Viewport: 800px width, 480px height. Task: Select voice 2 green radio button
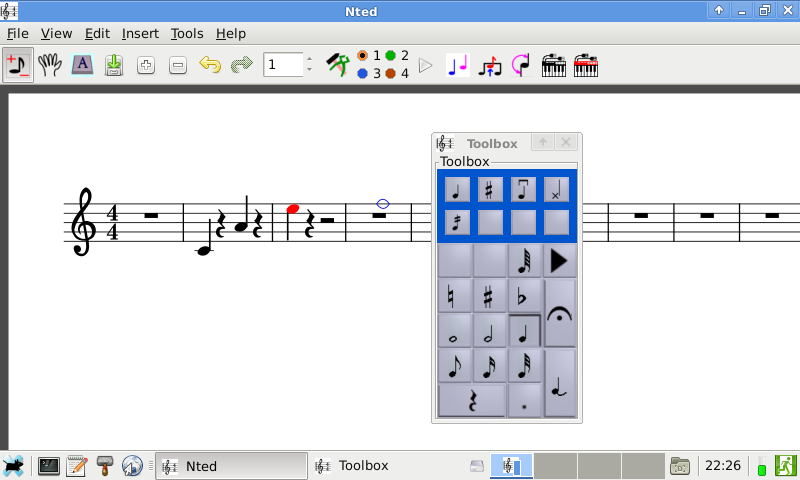pos(391,56)
